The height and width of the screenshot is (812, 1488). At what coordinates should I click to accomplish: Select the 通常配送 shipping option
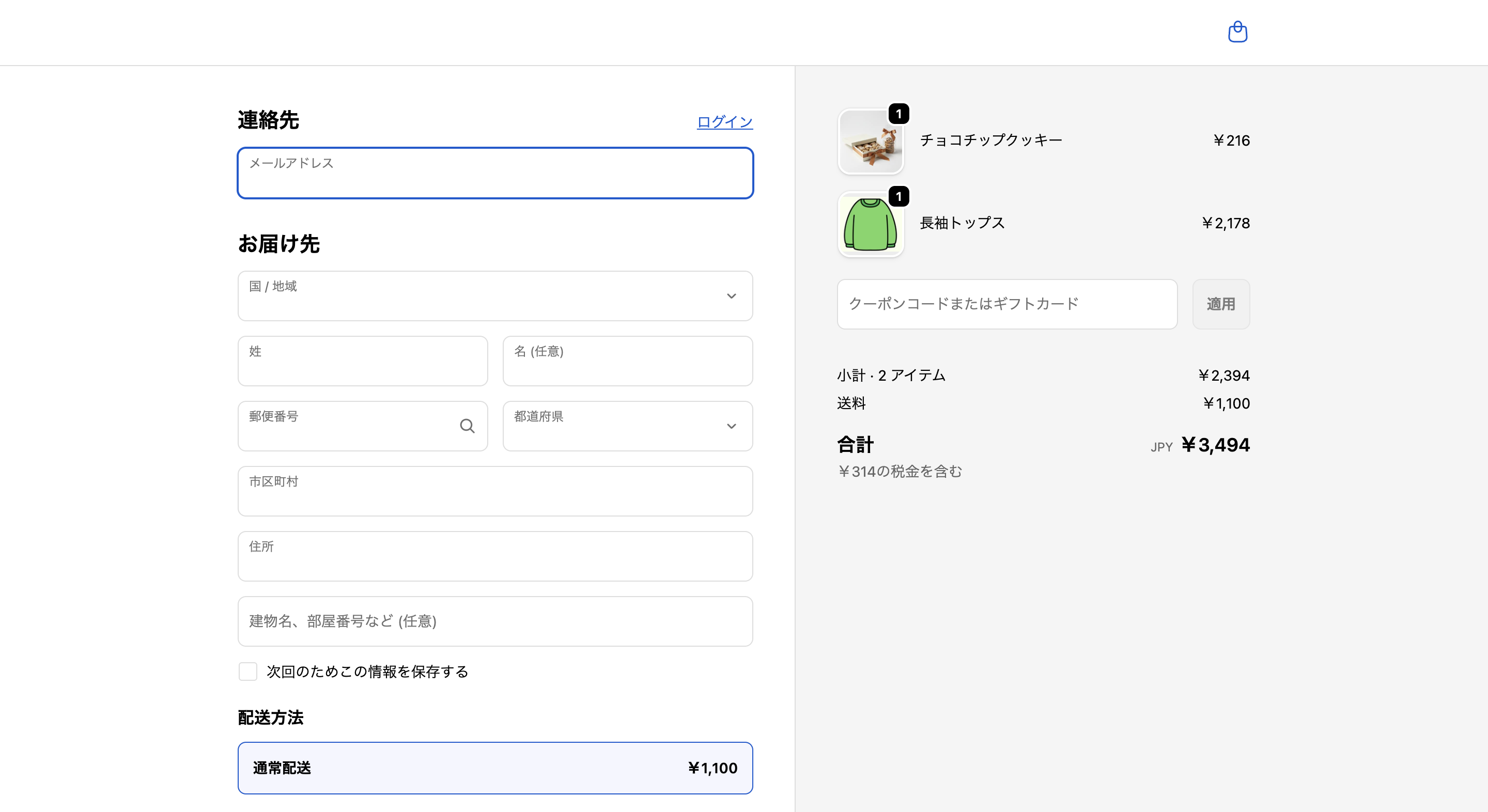[x=495, y=768]
